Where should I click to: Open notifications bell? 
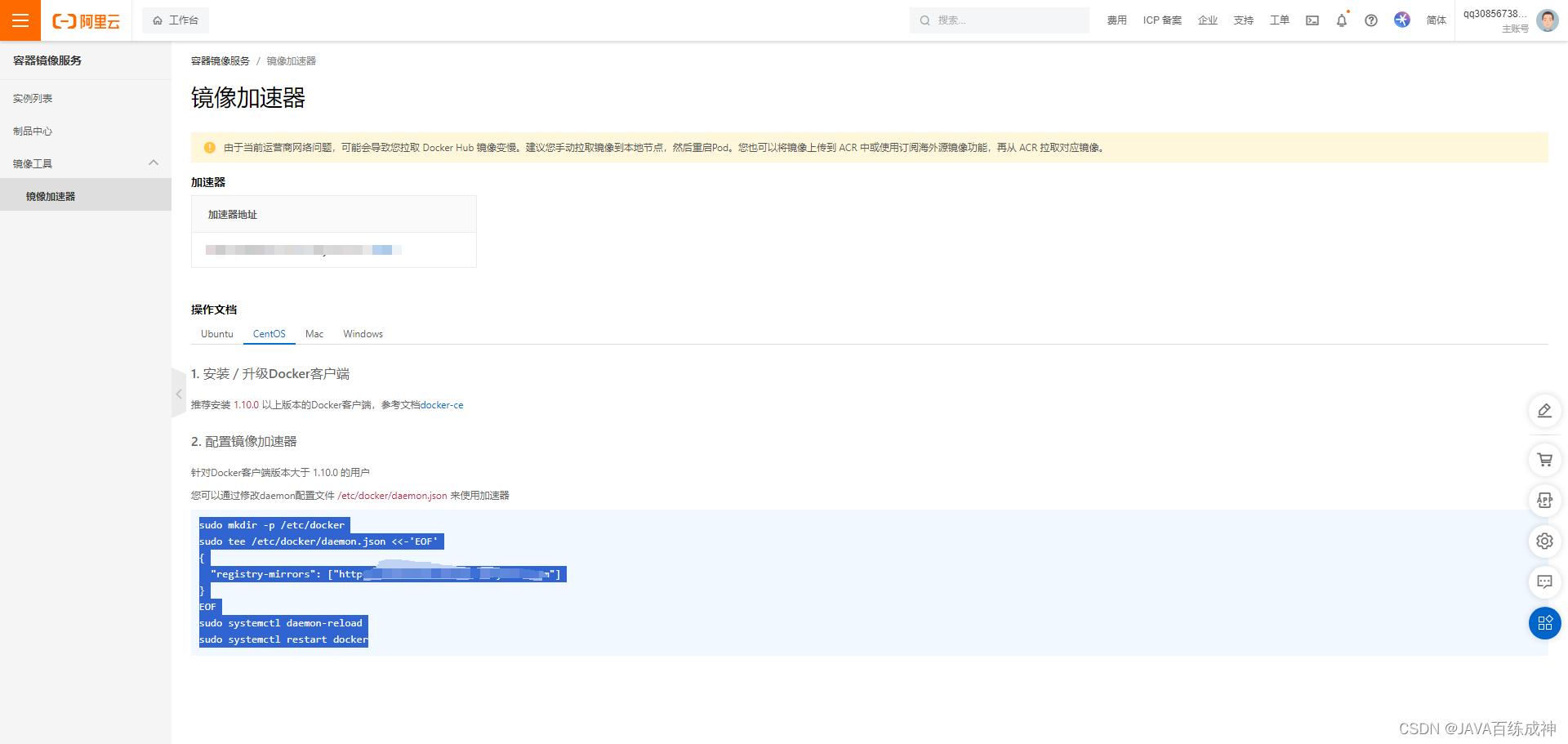(1342, 20)
